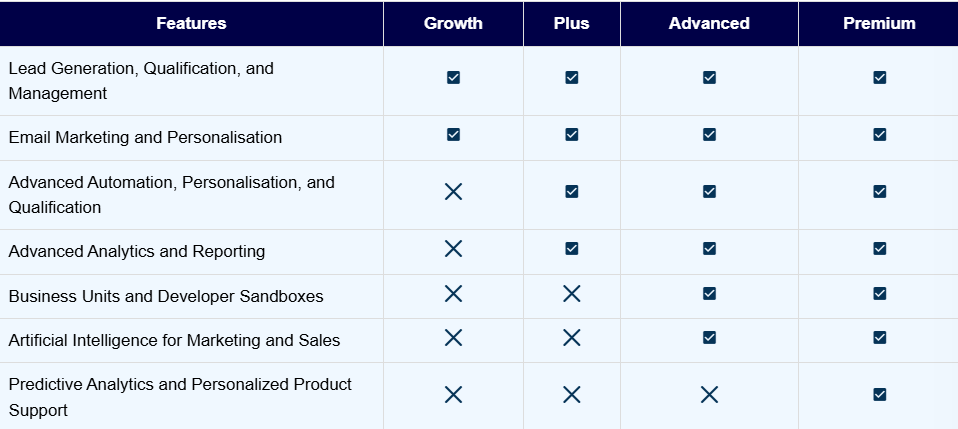
Task: Click the Features column header
Action: [191, 23]
